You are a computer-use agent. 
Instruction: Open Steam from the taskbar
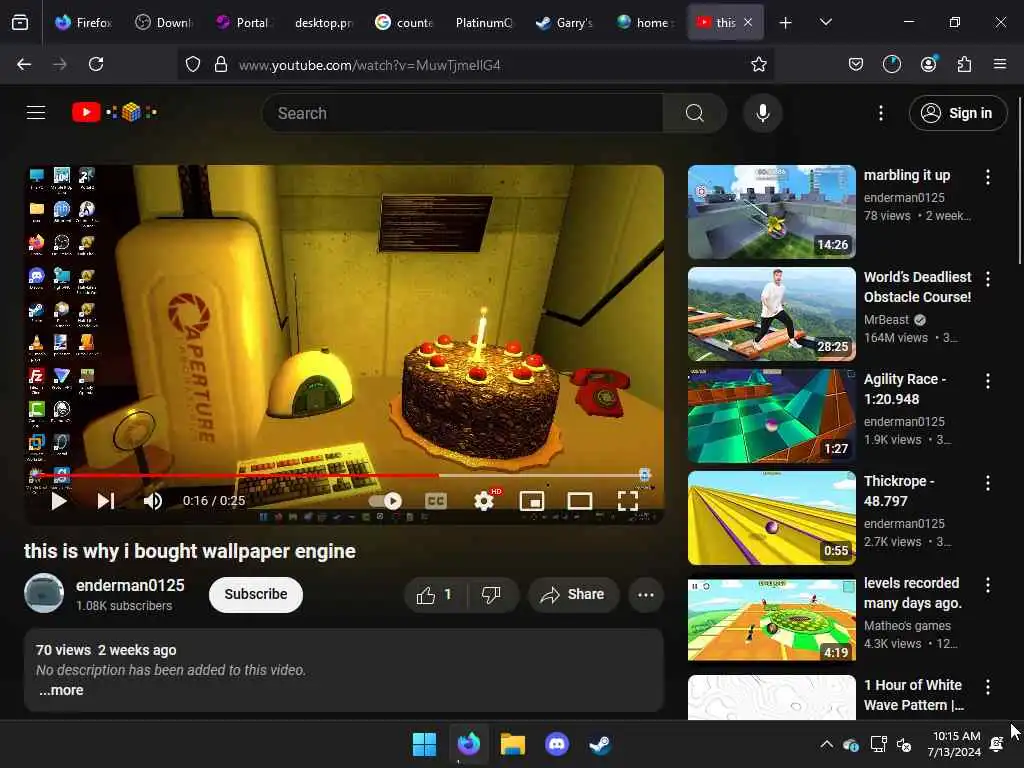pos(600,744)
